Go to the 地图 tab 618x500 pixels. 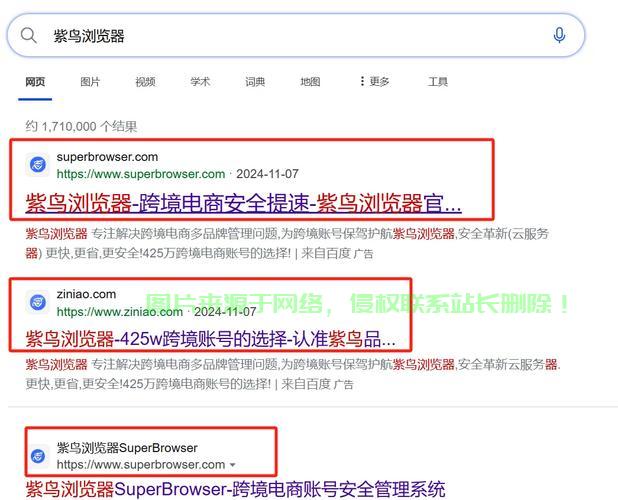point(310,82)
